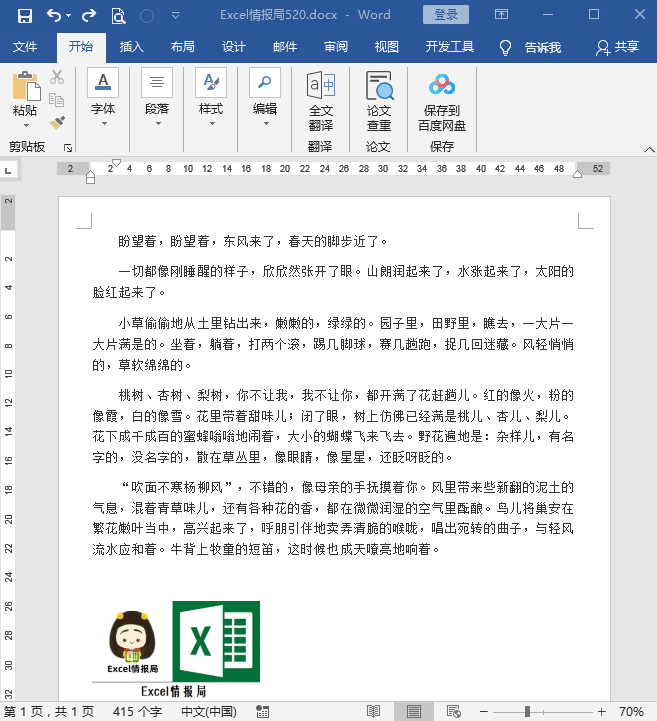Click the 70% zoom level
The image size is (657, 721).
click(x=631, y=712)
